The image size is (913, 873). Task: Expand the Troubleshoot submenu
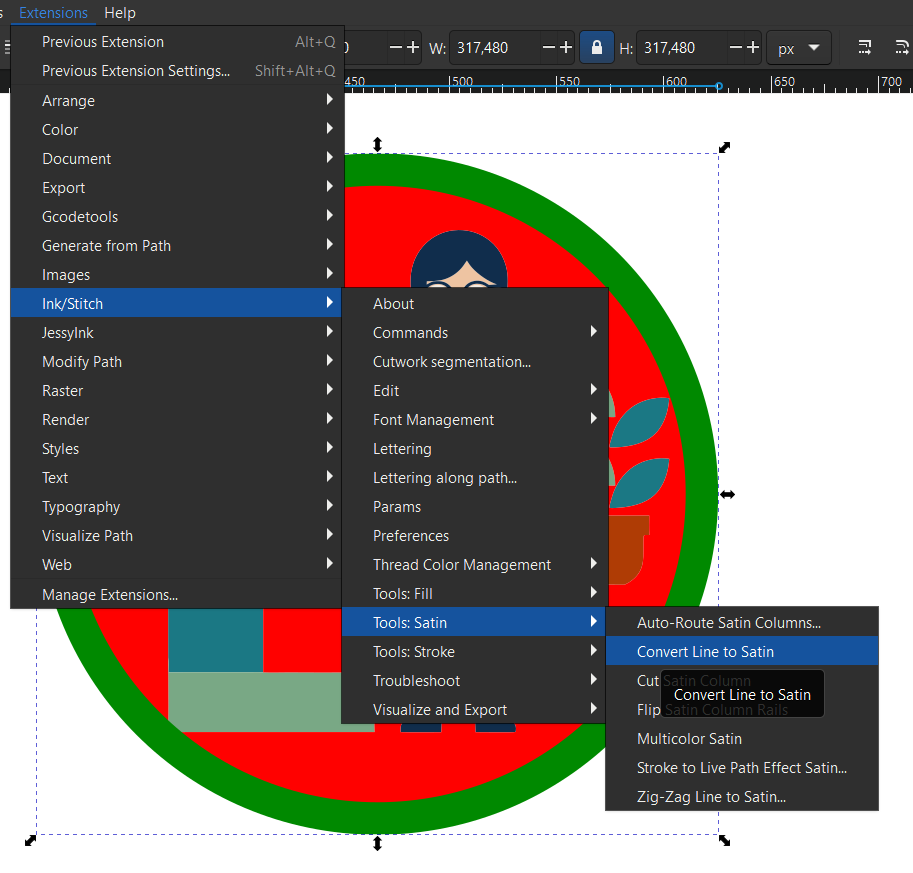[x=474, y=681]
